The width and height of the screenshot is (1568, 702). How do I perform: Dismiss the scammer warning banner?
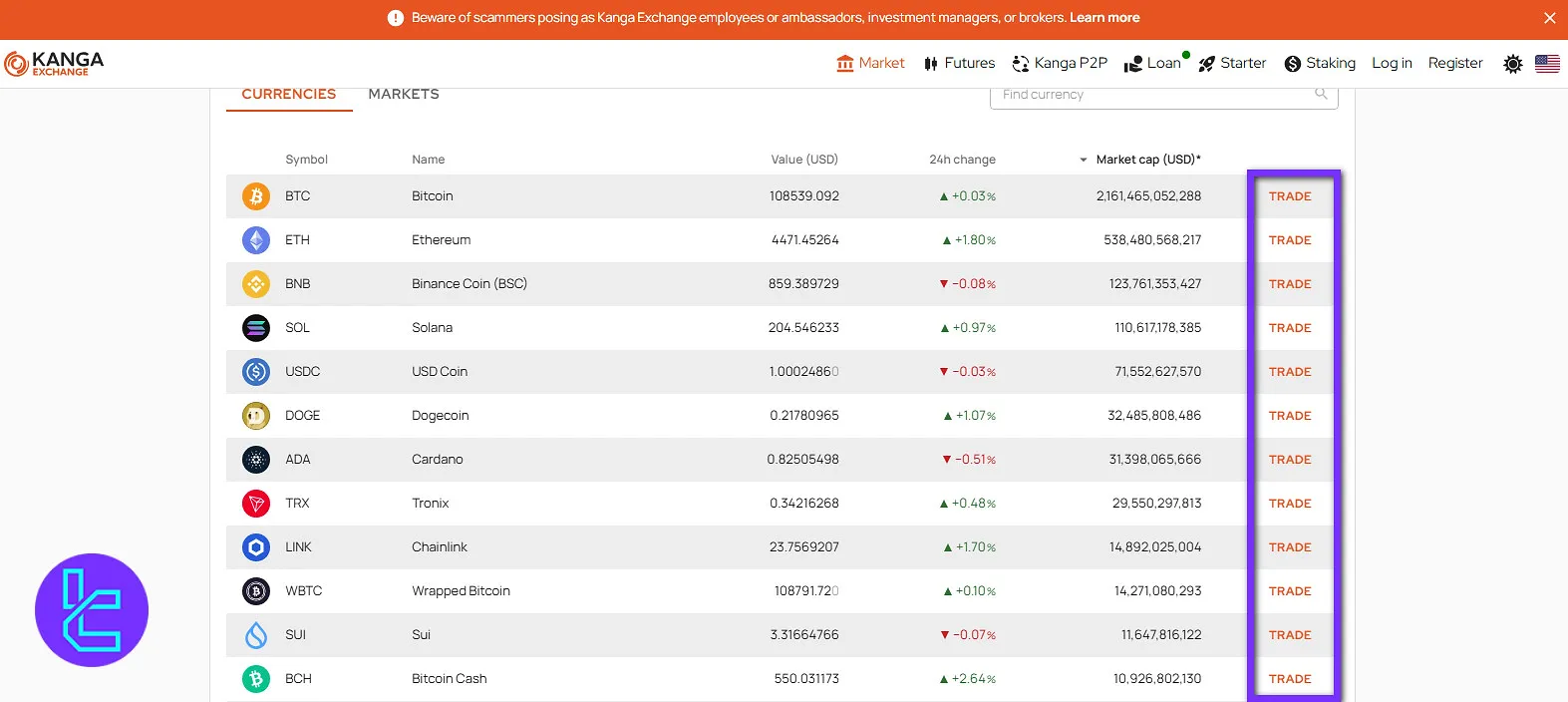[1549, 18]
